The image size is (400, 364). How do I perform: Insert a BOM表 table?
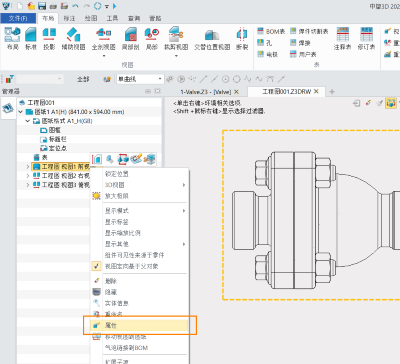click(x=271, y=31)
